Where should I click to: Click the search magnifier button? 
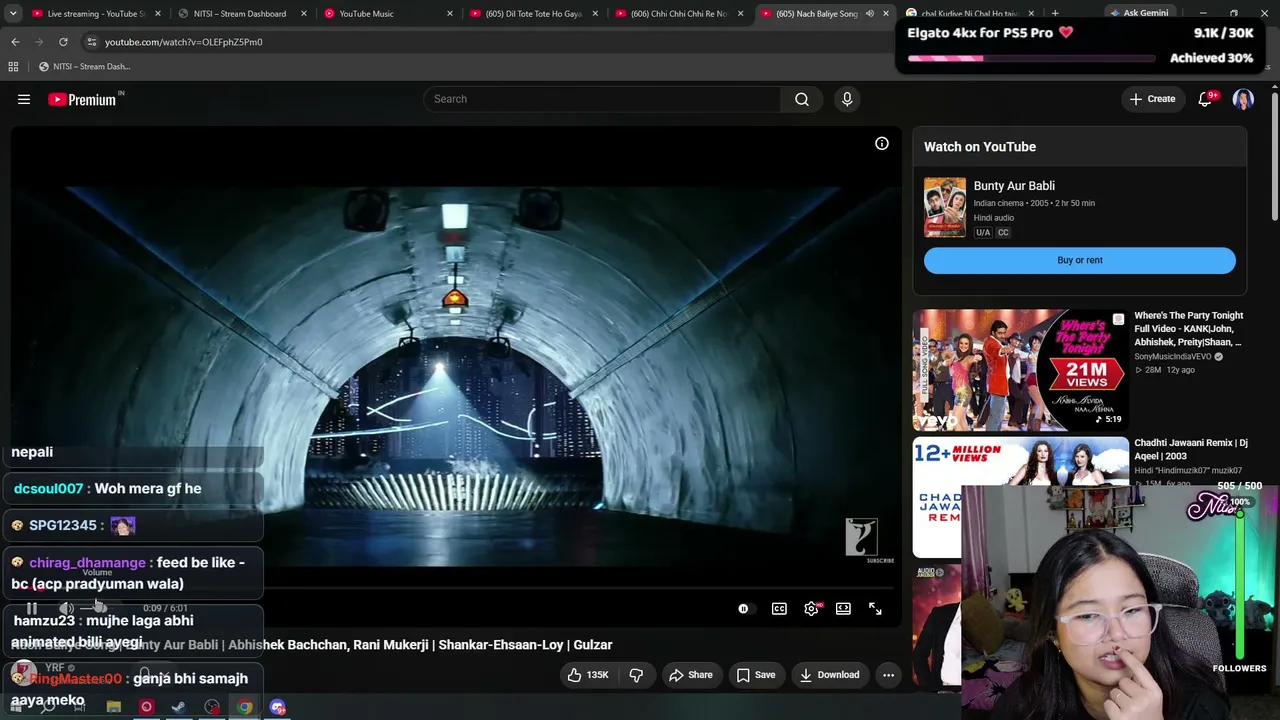point(802,99)
